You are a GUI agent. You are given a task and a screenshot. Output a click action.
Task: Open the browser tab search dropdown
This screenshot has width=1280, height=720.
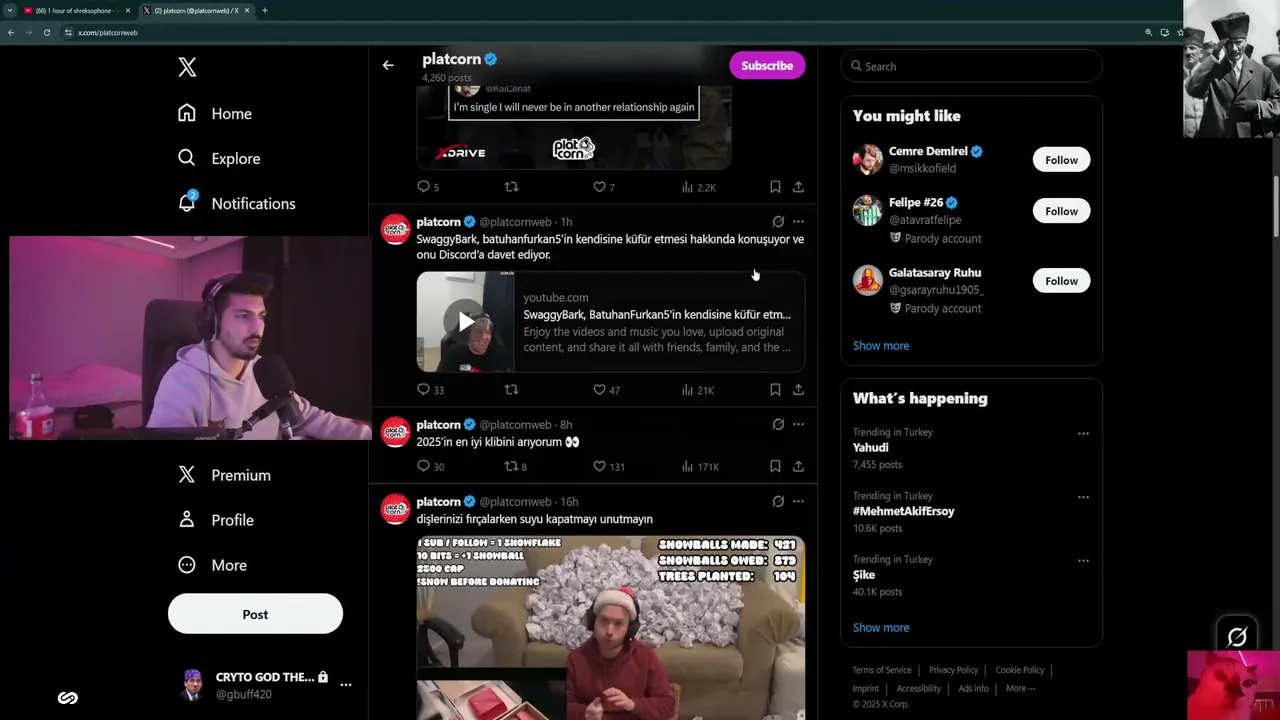click(8, 10)
